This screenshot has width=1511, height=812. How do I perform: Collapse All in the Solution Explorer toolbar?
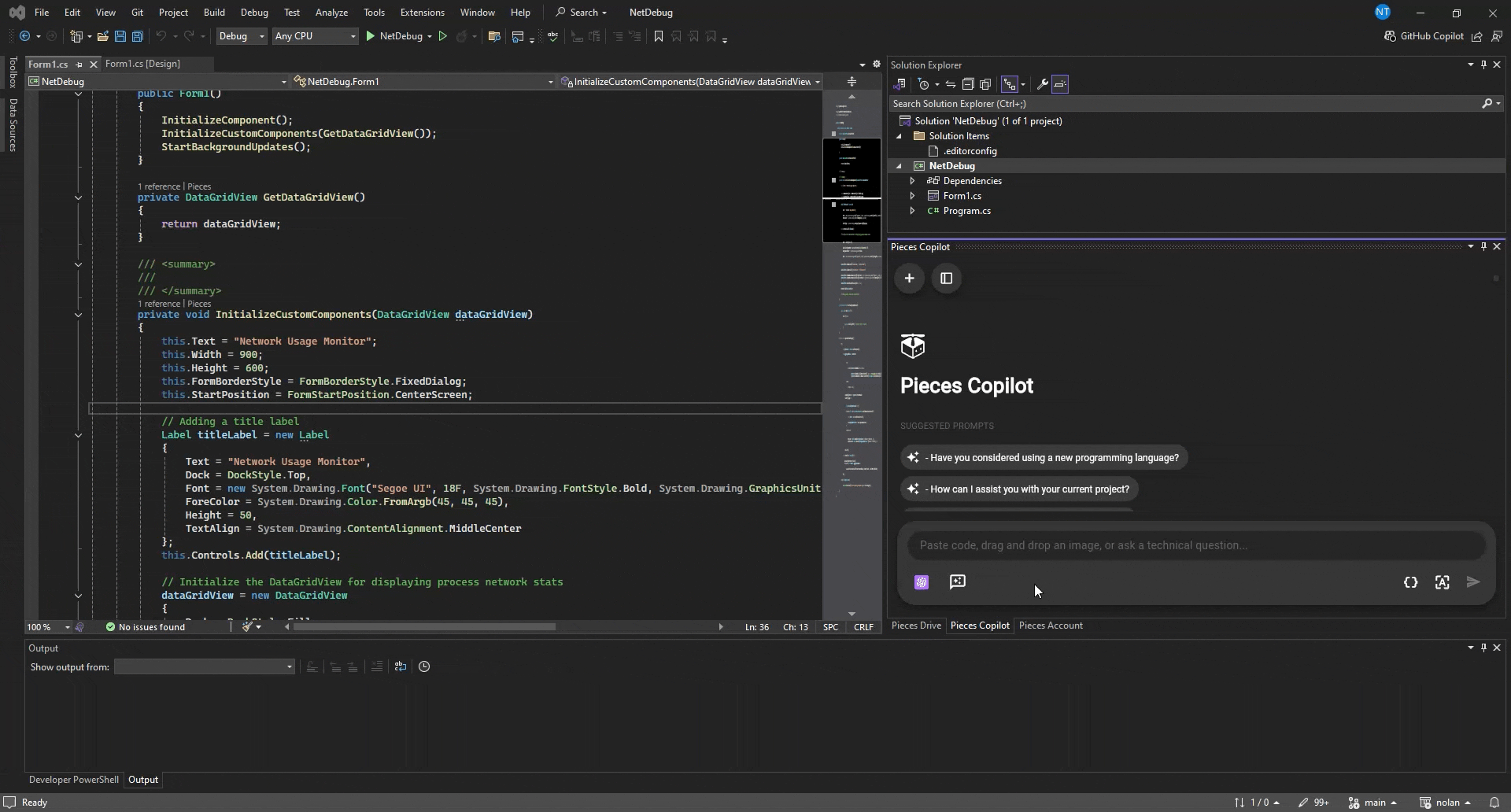[968, 84]
